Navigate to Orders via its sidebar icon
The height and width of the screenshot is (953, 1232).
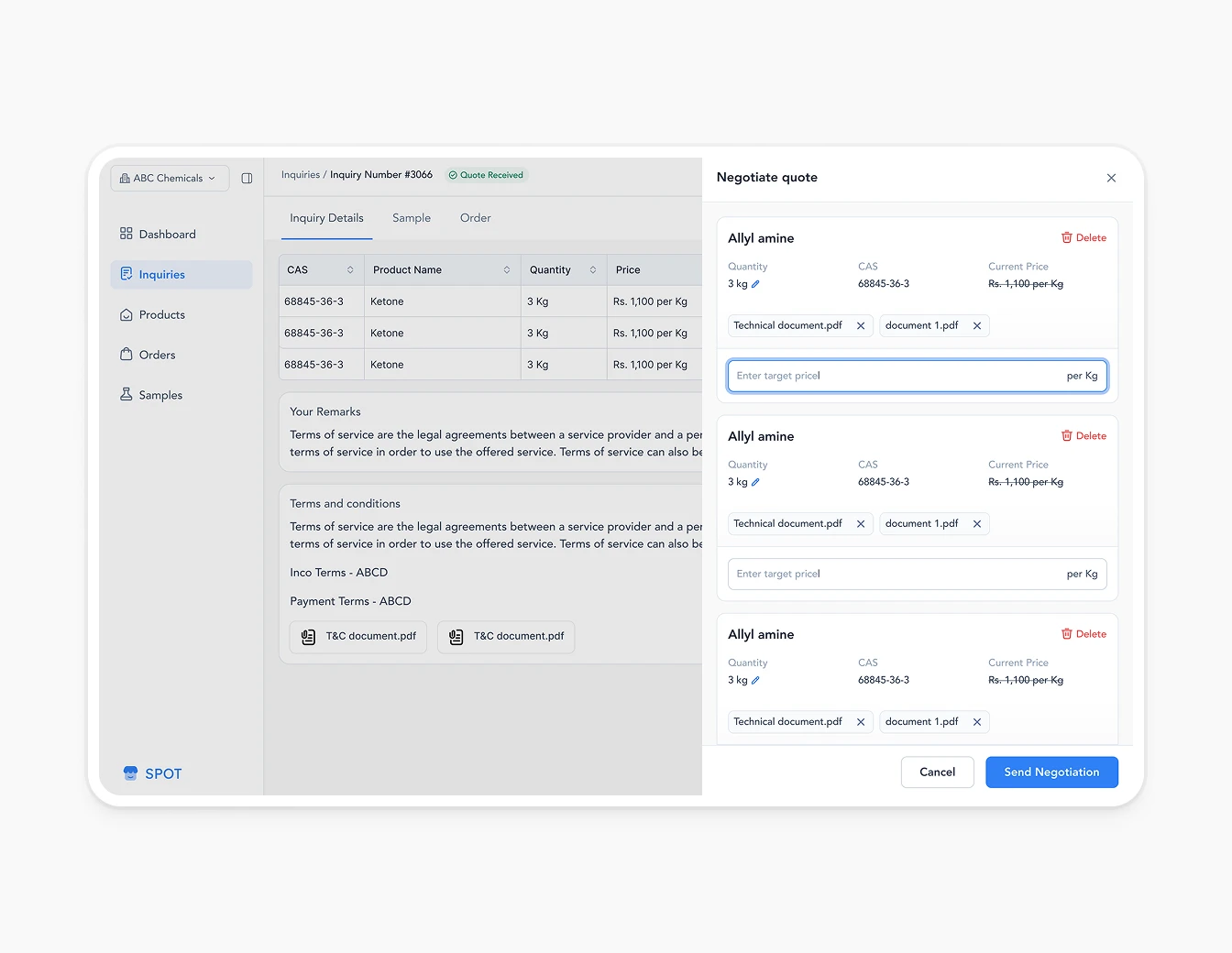click(x=126, y=355)
